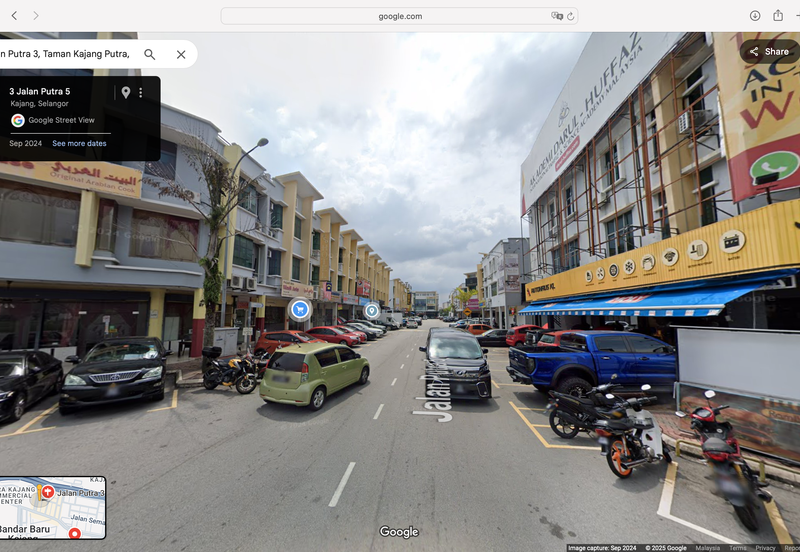The width and height of the screenshot is (800, 552).
Task: Open the Privacy link
Action: pyautogui.click(x=765, y=548)
